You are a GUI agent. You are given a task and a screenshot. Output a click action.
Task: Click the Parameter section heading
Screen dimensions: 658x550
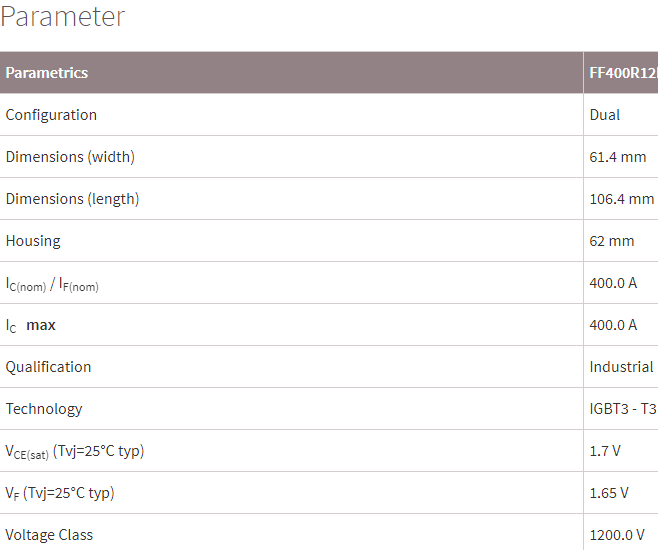pyautogui.click(x=63, y=17)
